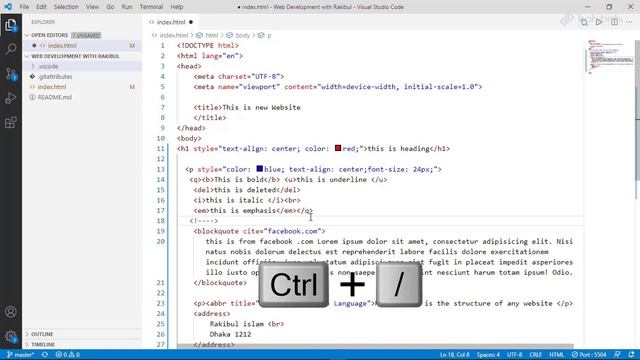Click line number 18 in the gutter
The height and width of the screenshot is (360, 640).
[160, 221]
